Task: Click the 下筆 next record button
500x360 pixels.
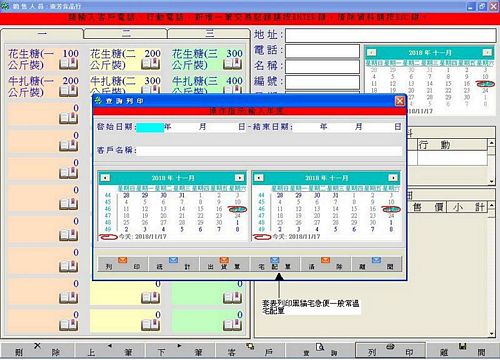Action: tap(180, 351)
